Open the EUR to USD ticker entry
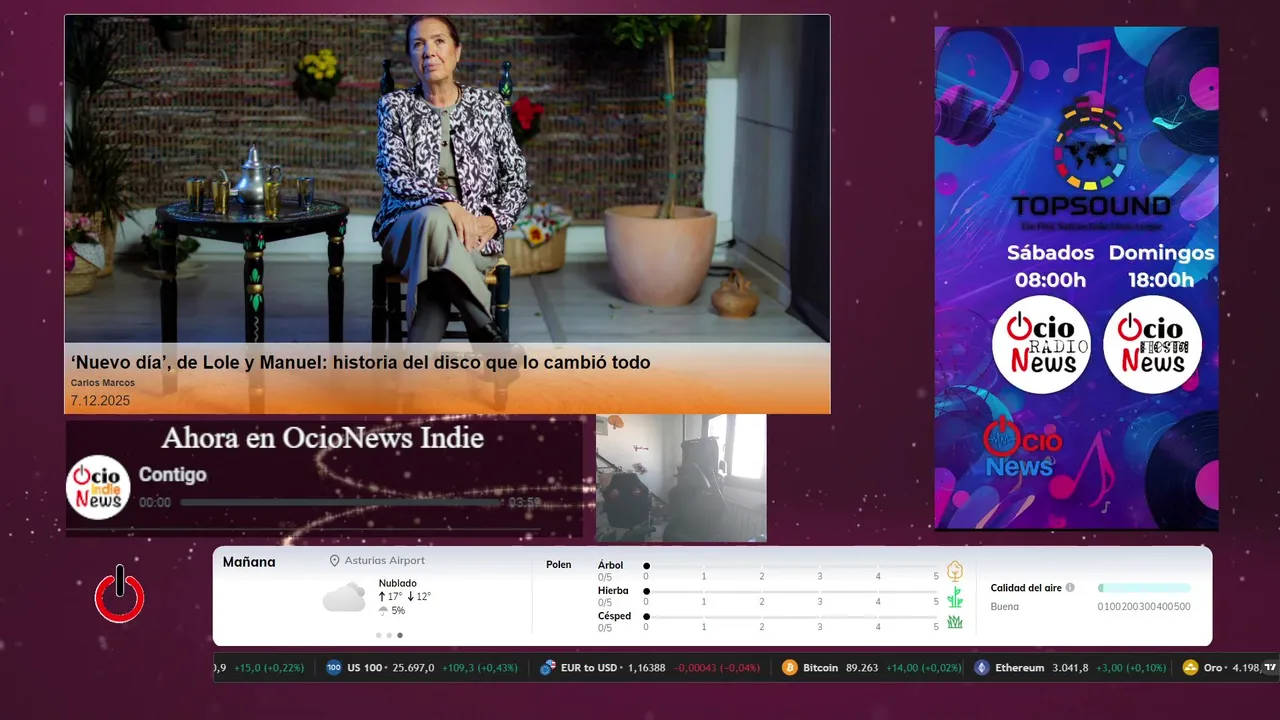1280x720 pixels. (649, 668)
